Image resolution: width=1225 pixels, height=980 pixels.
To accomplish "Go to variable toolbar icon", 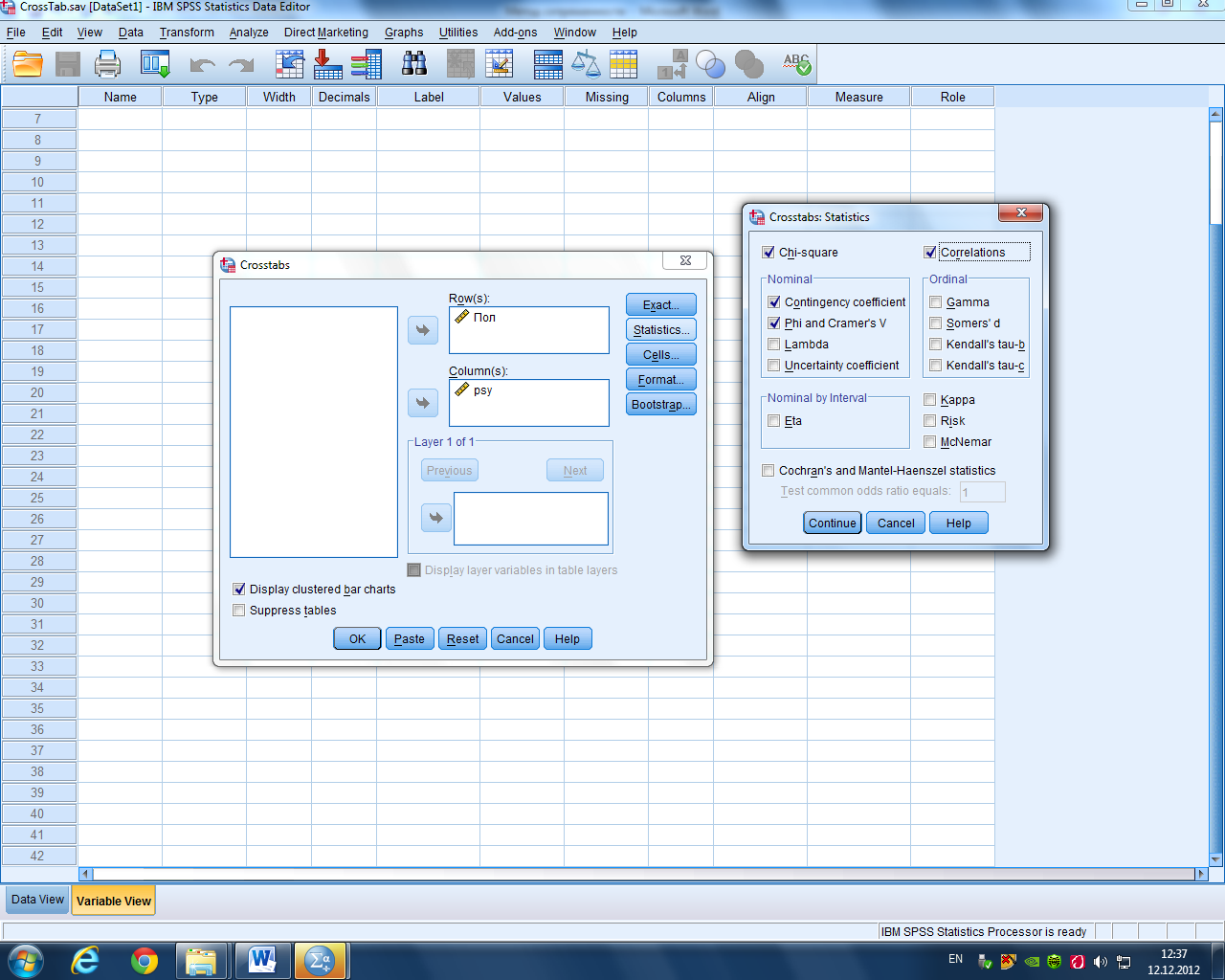I will (328, 64).
